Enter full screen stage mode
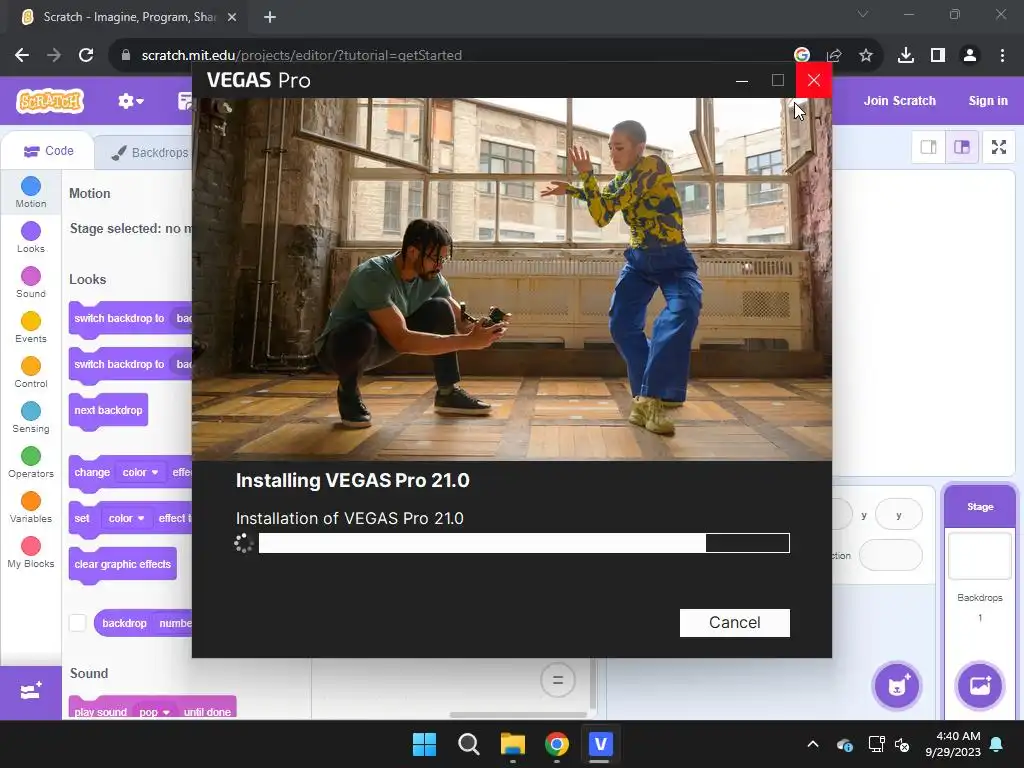Screen dimensions: 1024x768 click(x=999, y=147)
